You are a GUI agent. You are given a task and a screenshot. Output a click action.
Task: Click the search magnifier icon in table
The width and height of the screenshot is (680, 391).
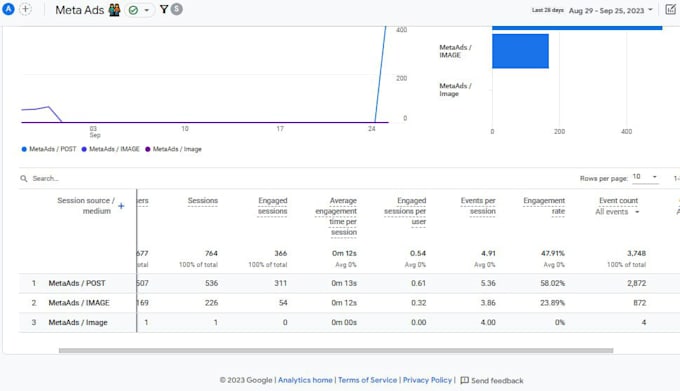point(24,179)
